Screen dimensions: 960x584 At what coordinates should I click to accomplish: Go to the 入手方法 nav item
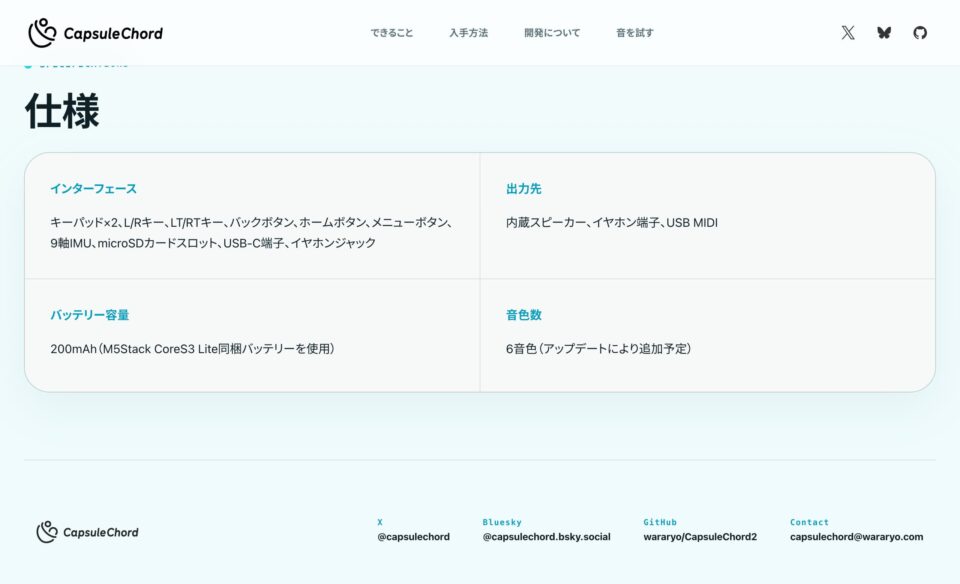click(x=468, y=32)
